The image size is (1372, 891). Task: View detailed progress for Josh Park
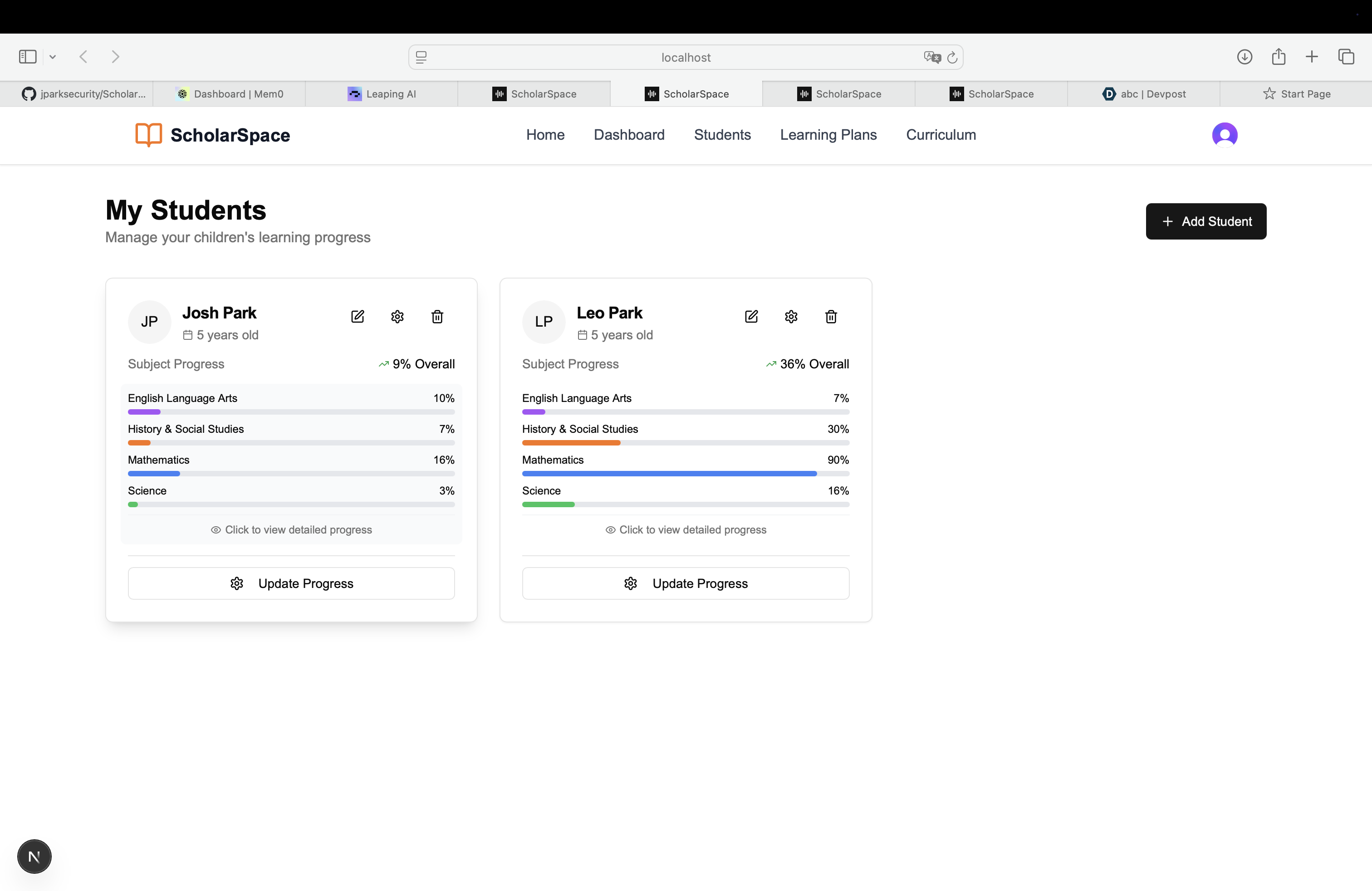291,529
